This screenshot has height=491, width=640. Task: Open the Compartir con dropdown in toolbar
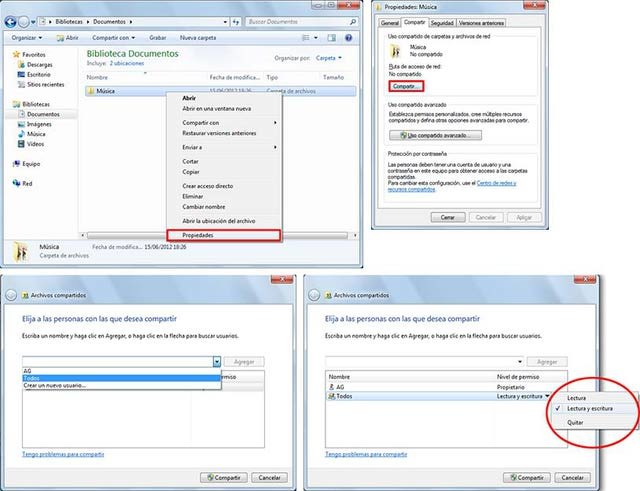coord(113,38)
